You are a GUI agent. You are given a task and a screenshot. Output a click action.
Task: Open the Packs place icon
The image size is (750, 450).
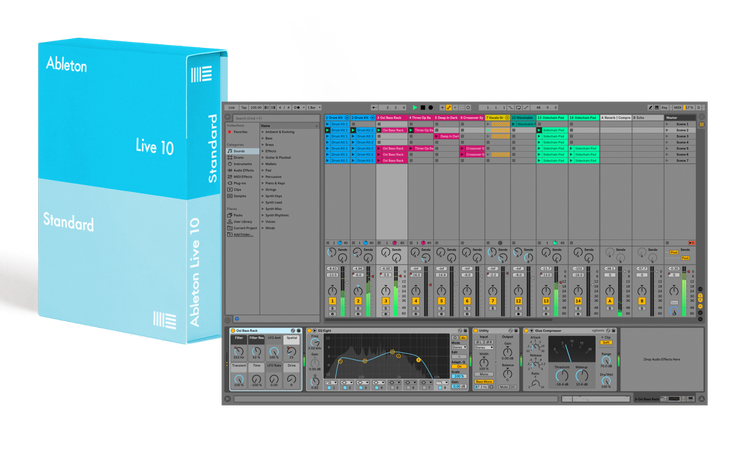pyautogui.click(x=230, y=215)
